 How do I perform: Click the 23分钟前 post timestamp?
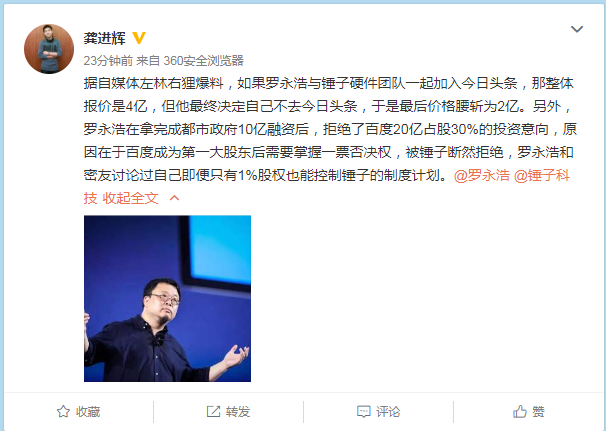pos(108,61)
